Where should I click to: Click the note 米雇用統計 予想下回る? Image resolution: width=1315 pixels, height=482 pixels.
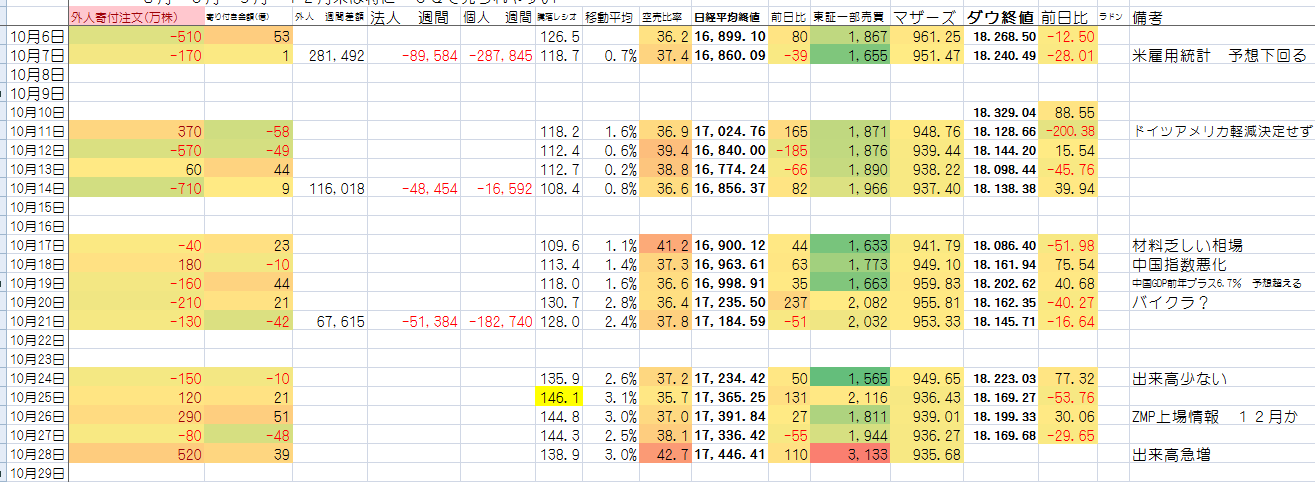1220,56
